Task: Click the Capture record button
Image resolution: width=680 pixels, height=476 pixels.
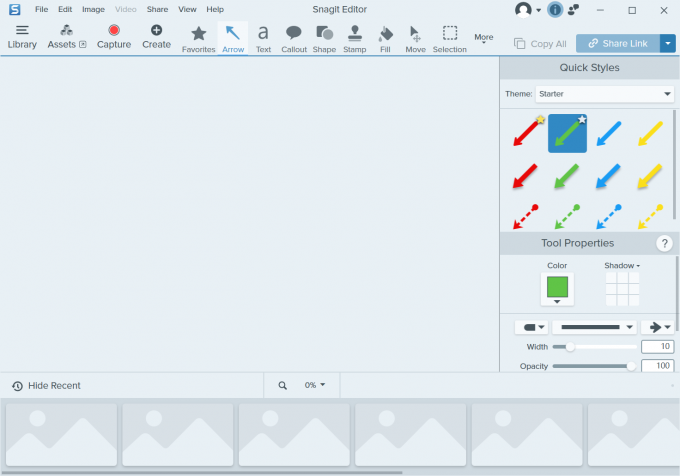Action: [114, 37]
